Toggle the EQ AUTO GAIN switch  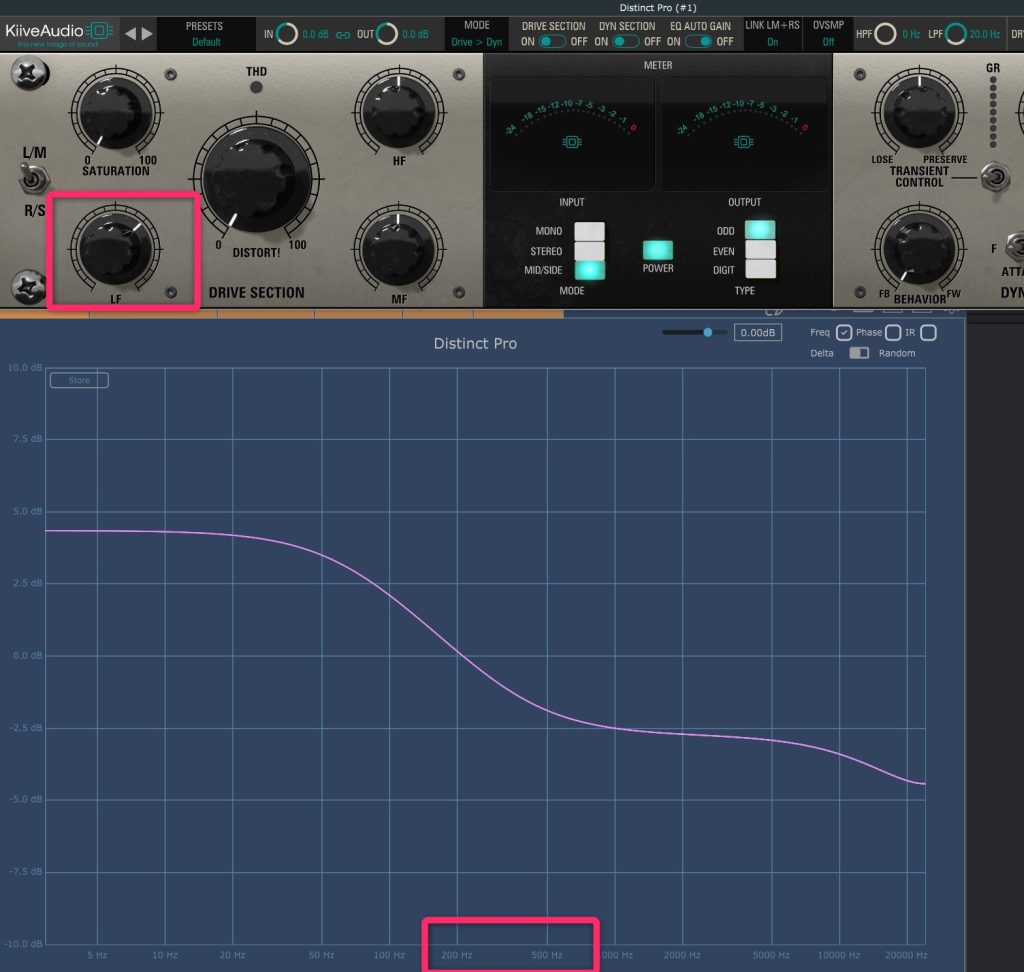(x=700, y=42)
